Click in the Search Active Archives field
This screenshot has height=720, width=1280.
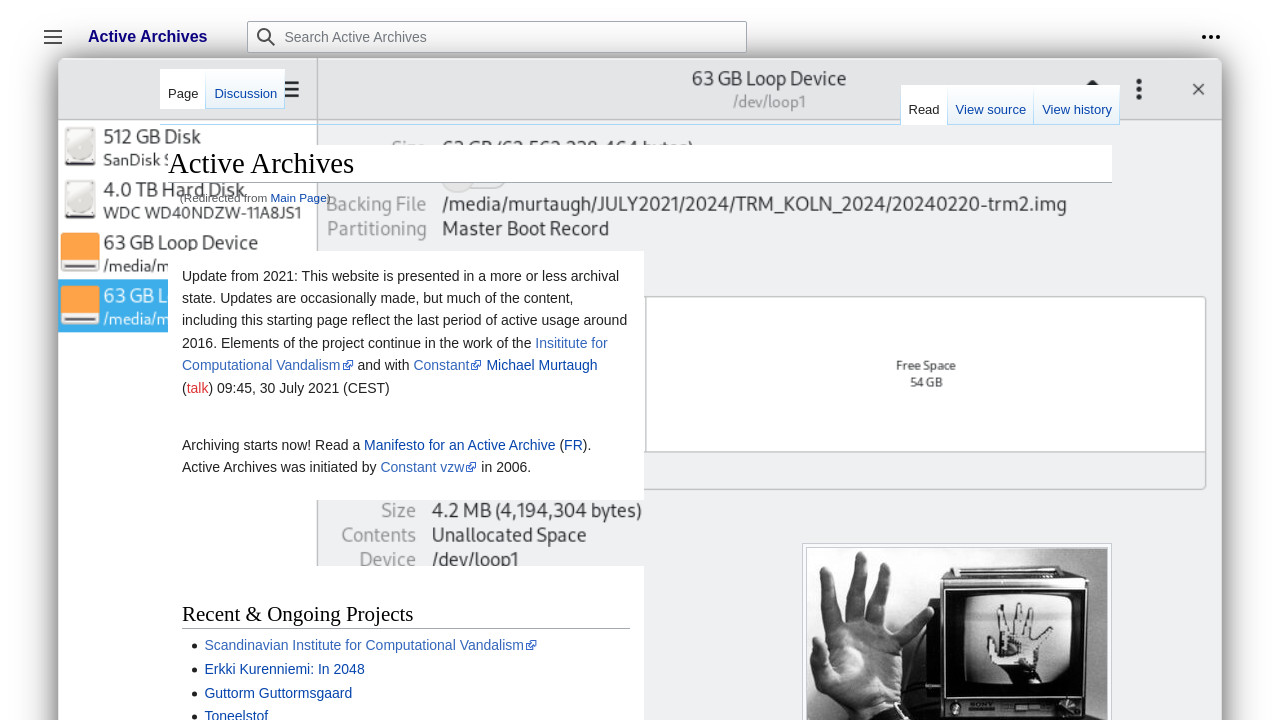pyautogui.click(x=510, y=37)
